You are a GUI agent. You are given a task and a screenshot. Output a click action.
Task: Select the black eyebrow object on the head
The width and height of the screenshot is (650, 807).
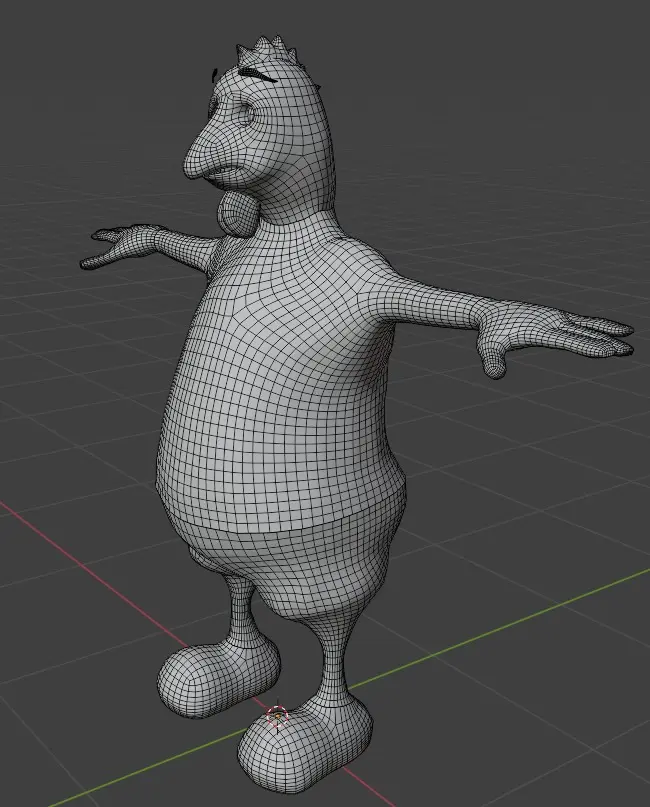pyautogui.click(x=259, y=76)
